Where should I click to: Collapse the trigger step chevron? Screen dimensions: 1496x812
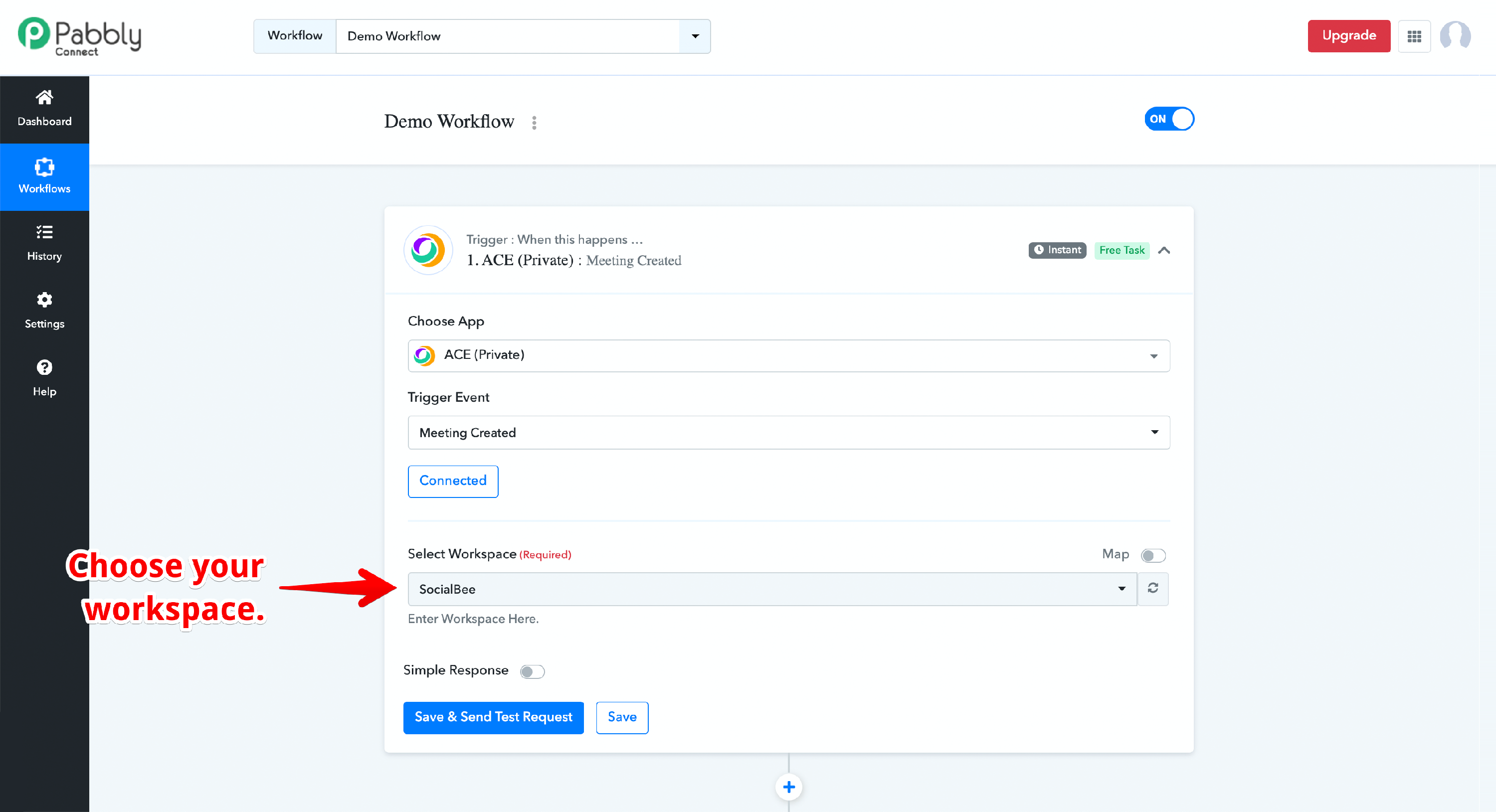tap(1164, 251)
